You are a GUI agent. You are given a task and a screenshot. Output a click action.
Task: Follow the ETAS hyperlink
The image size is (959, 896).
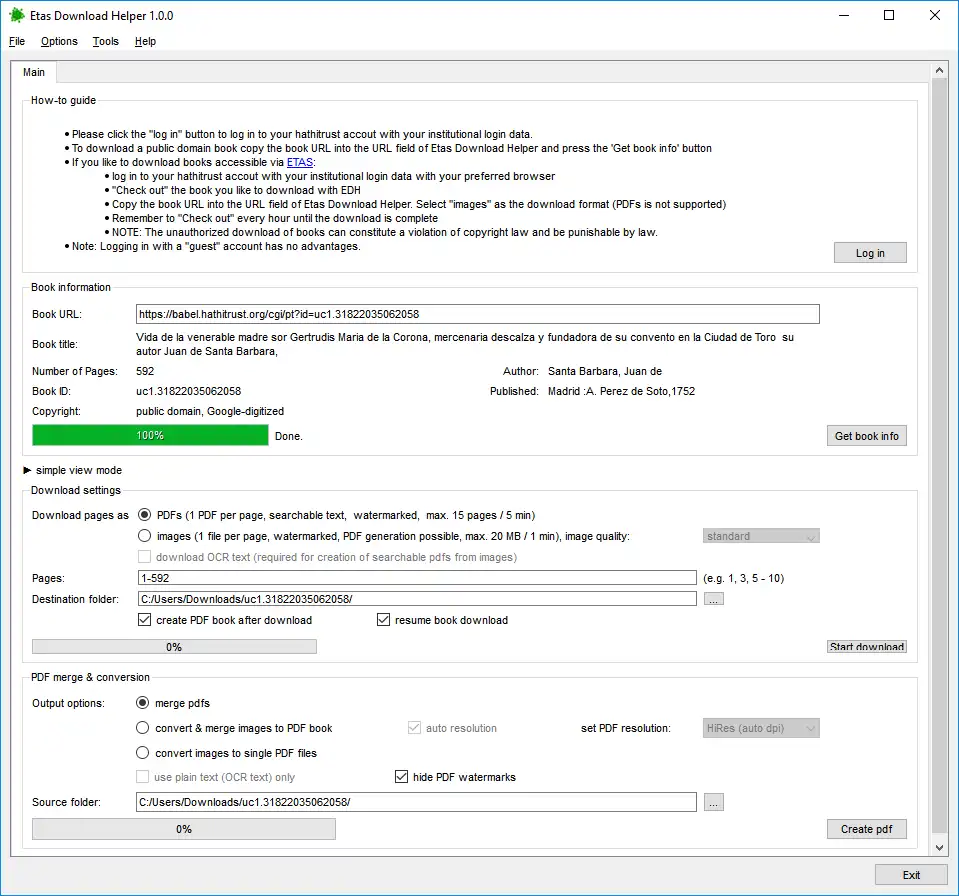(x=300, y=162)
